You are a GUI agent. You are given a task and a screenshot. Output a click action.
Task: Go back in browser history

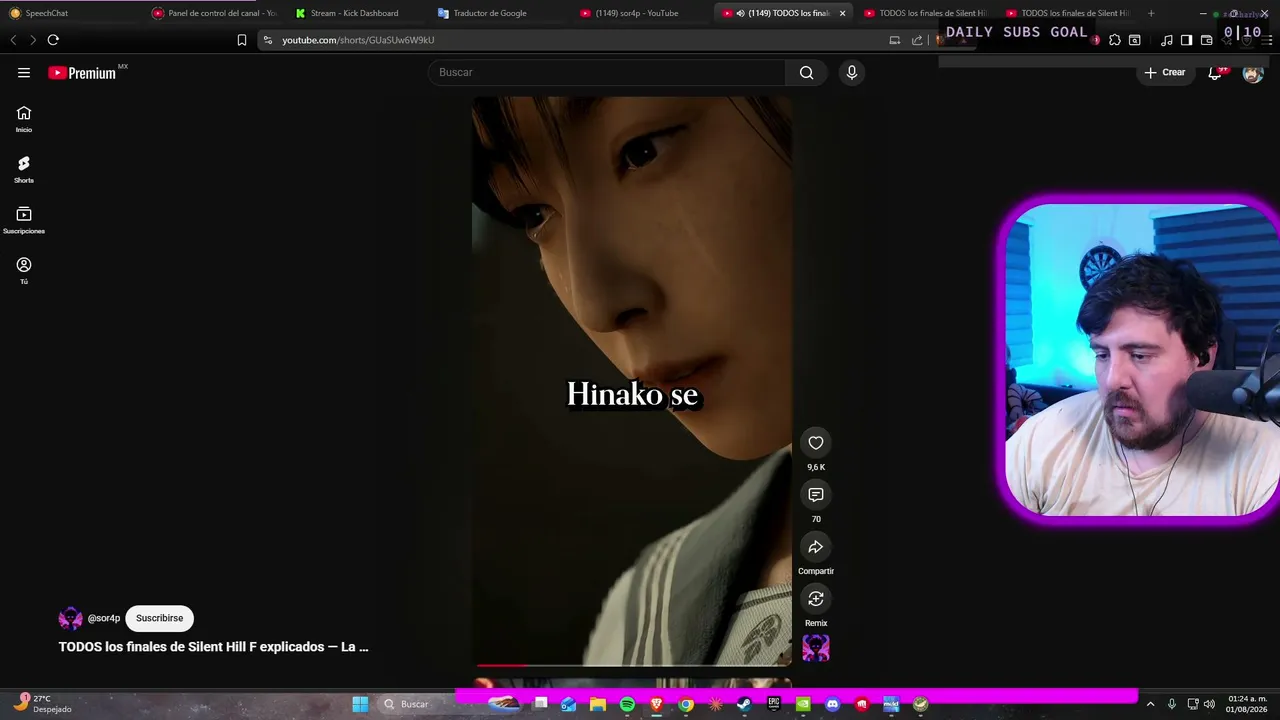pyautogui.click(x=13, y=40)
